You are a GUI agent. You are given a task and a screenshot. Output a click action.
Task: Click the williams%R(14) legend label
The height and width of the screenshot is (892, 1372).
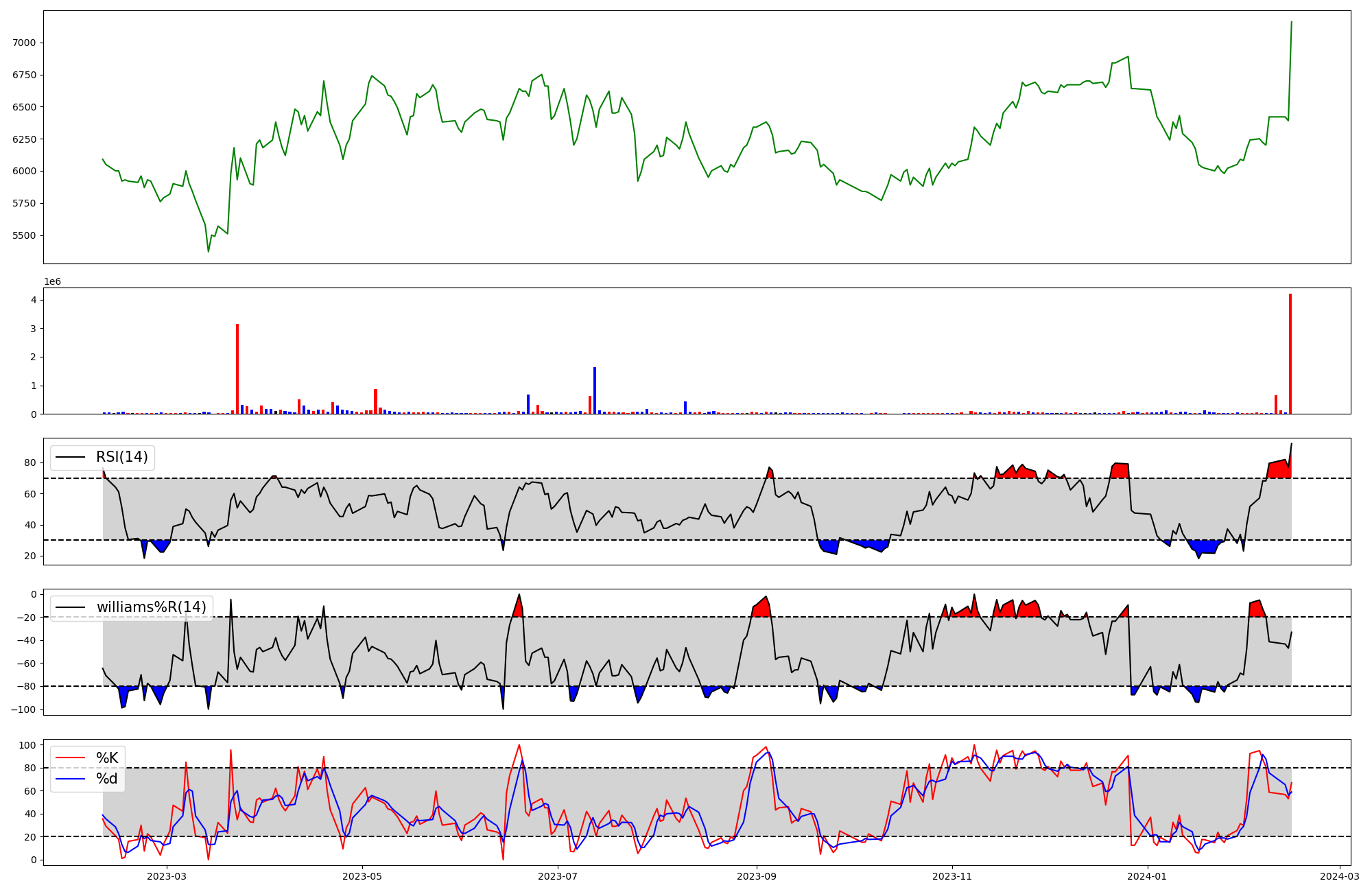coord(152,607)
